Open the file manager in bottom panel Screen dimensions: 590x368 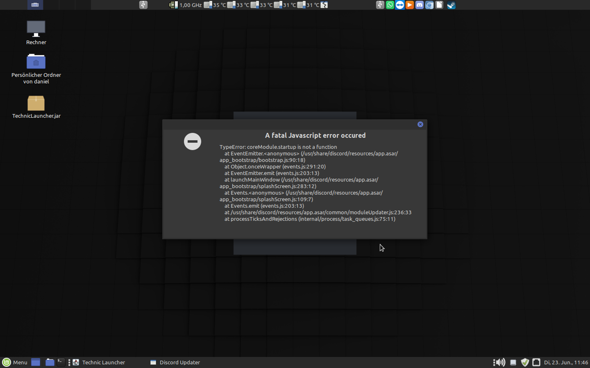[x=50, y=362]
